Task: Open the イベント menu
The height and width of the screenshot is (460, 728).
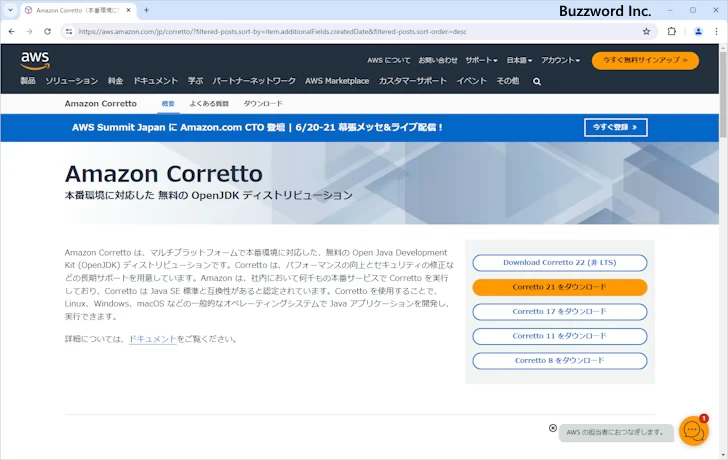Action: [471, 81]
